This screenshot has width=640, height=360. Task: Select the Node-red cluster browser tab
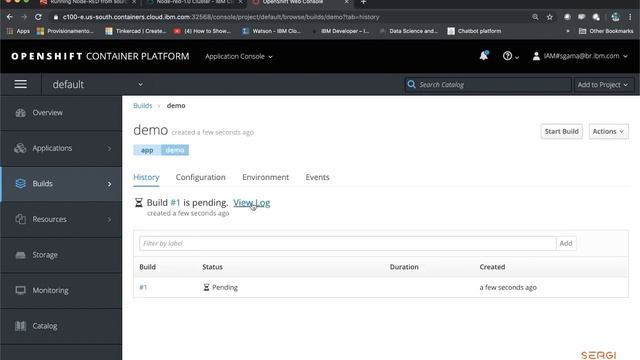[194, 2]
